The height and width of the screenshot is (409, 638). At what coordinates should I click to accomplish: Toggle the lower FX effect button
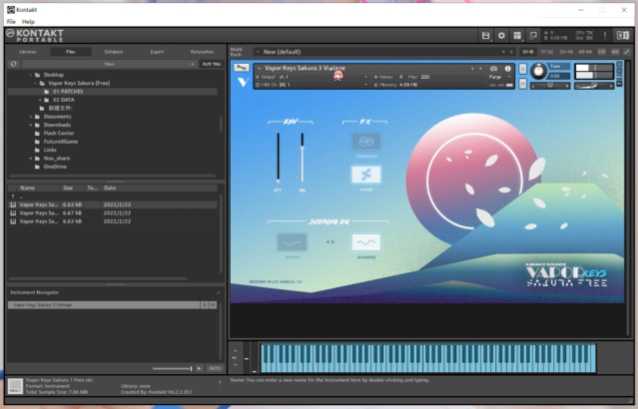365,174
